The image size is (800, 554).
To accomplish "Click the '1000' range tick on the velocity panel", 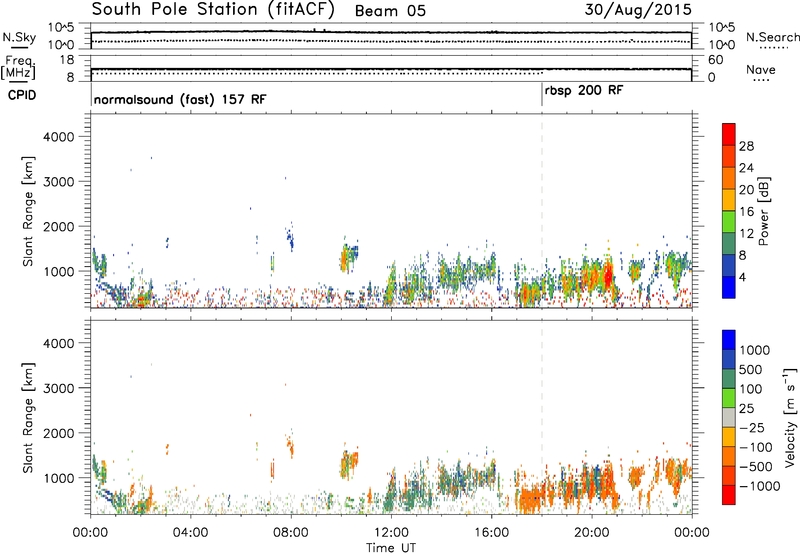I will [59, 478].
